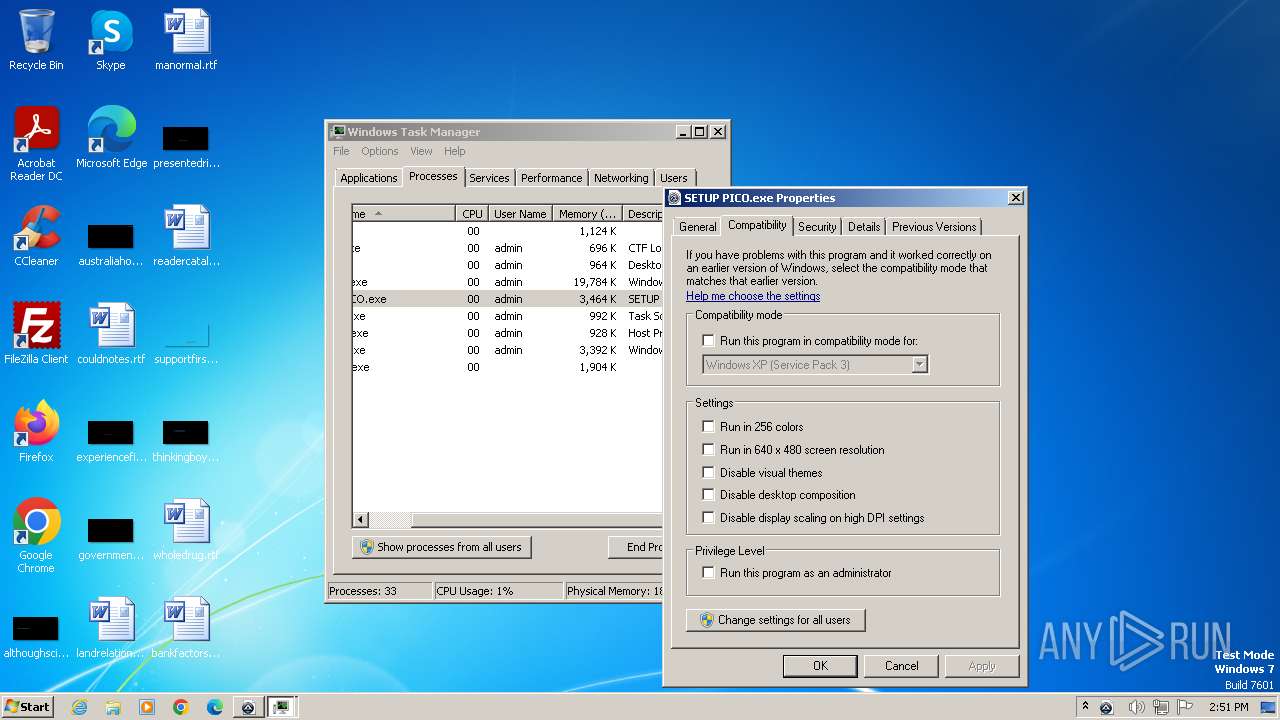
Task: Select the Compatibility tab
Action: point(757,225)
